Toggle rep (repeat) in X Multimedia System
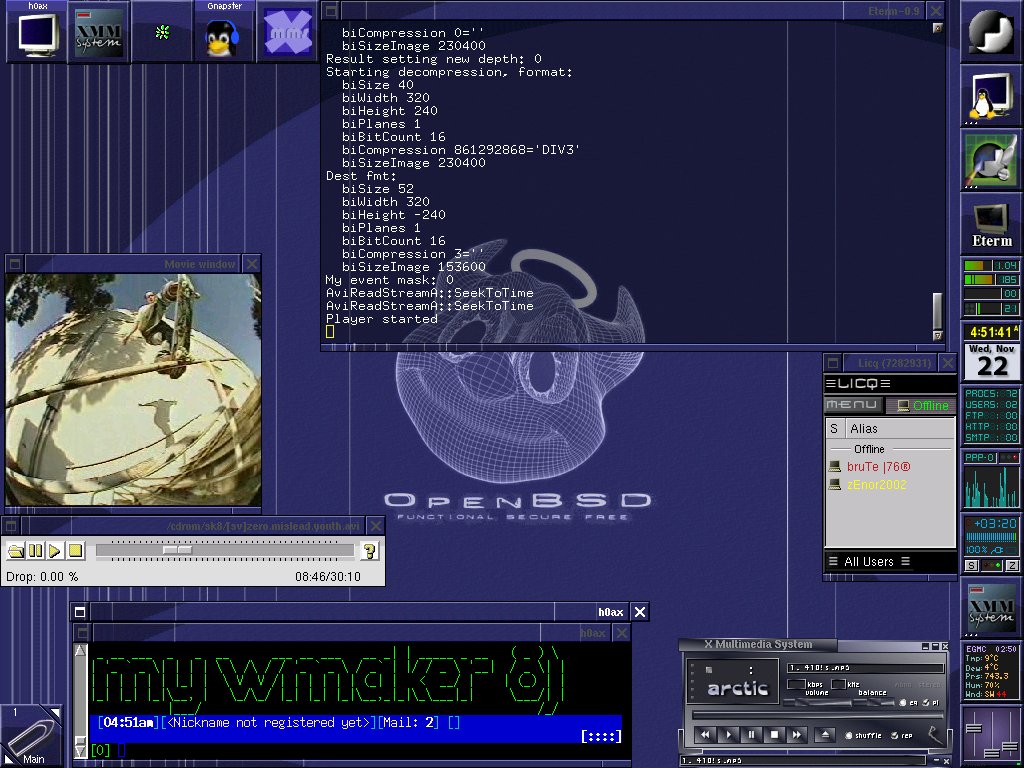Screen dimensions: 1024x768 point(903,735)
